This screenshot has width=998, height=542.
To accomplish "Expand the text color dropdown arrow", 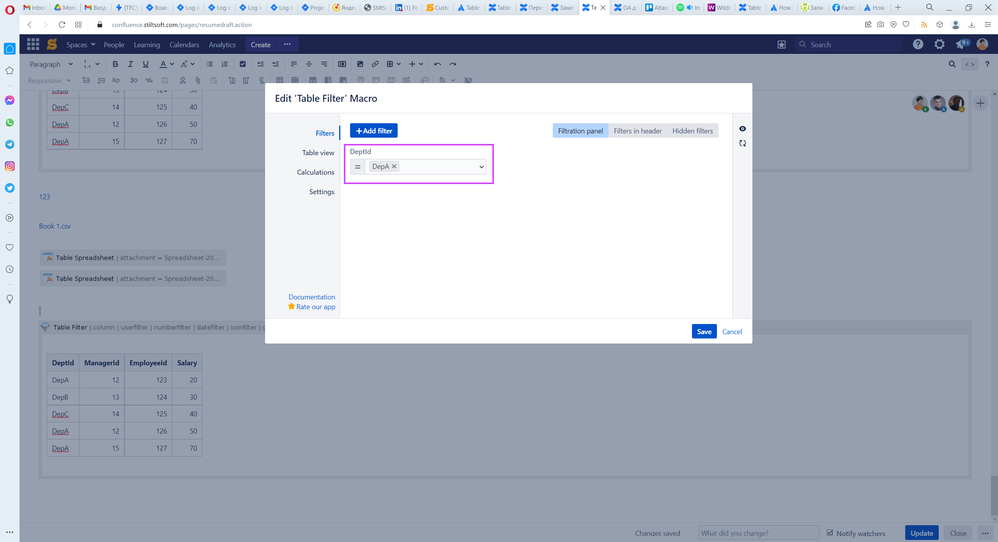I will tap(172, 64).
